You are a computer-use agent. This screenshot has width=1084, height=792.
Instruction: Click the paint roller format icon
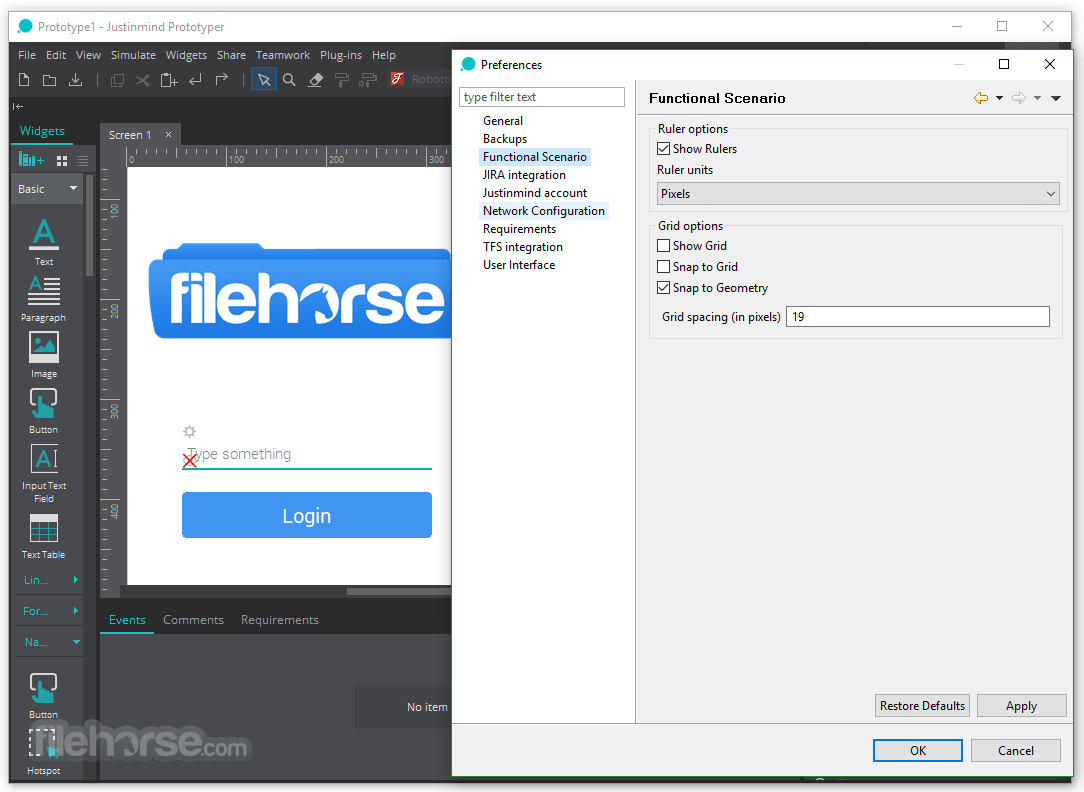[x=342, y=80]
